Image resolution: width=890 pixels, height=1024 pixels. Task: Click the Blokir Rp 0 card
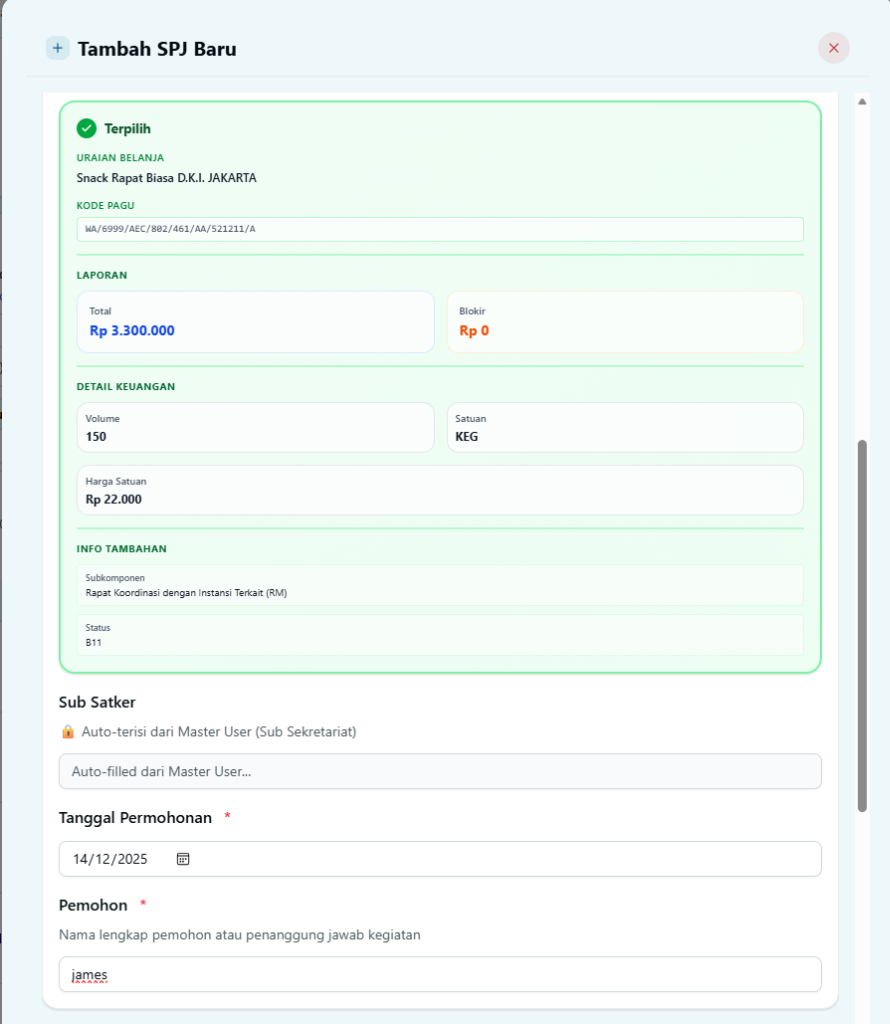(x=625, y=322)
